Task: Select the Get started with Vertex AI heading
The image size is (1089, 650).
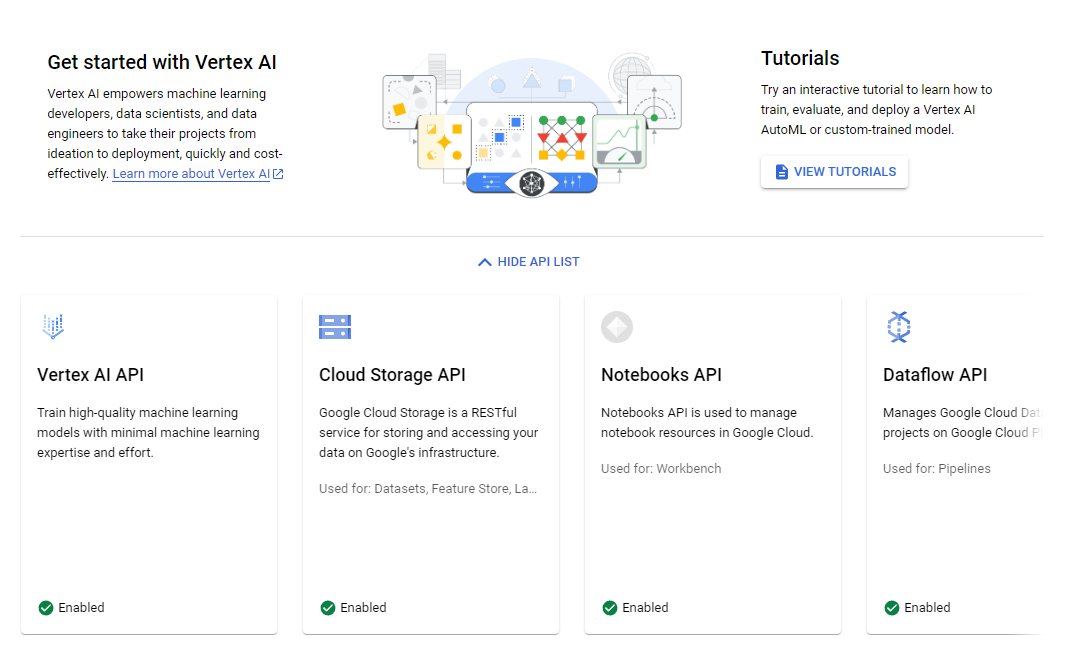Action: pos(162,62)
